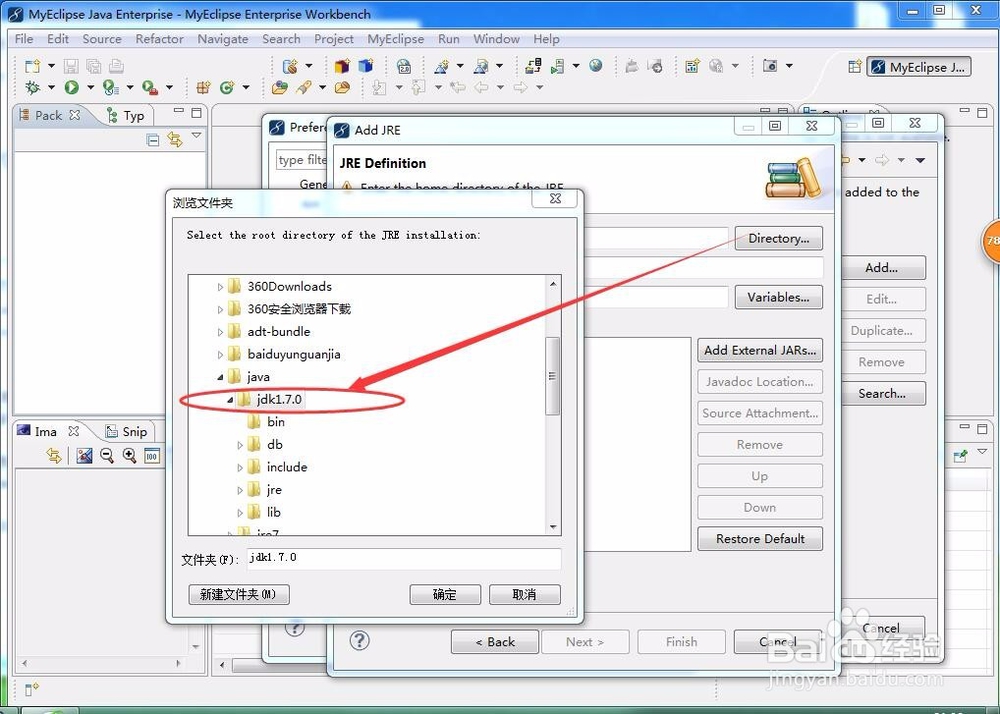Click Link with Editor arrows in Package Explorer
Screen dimensions: 1000x714
pos(175,139)
